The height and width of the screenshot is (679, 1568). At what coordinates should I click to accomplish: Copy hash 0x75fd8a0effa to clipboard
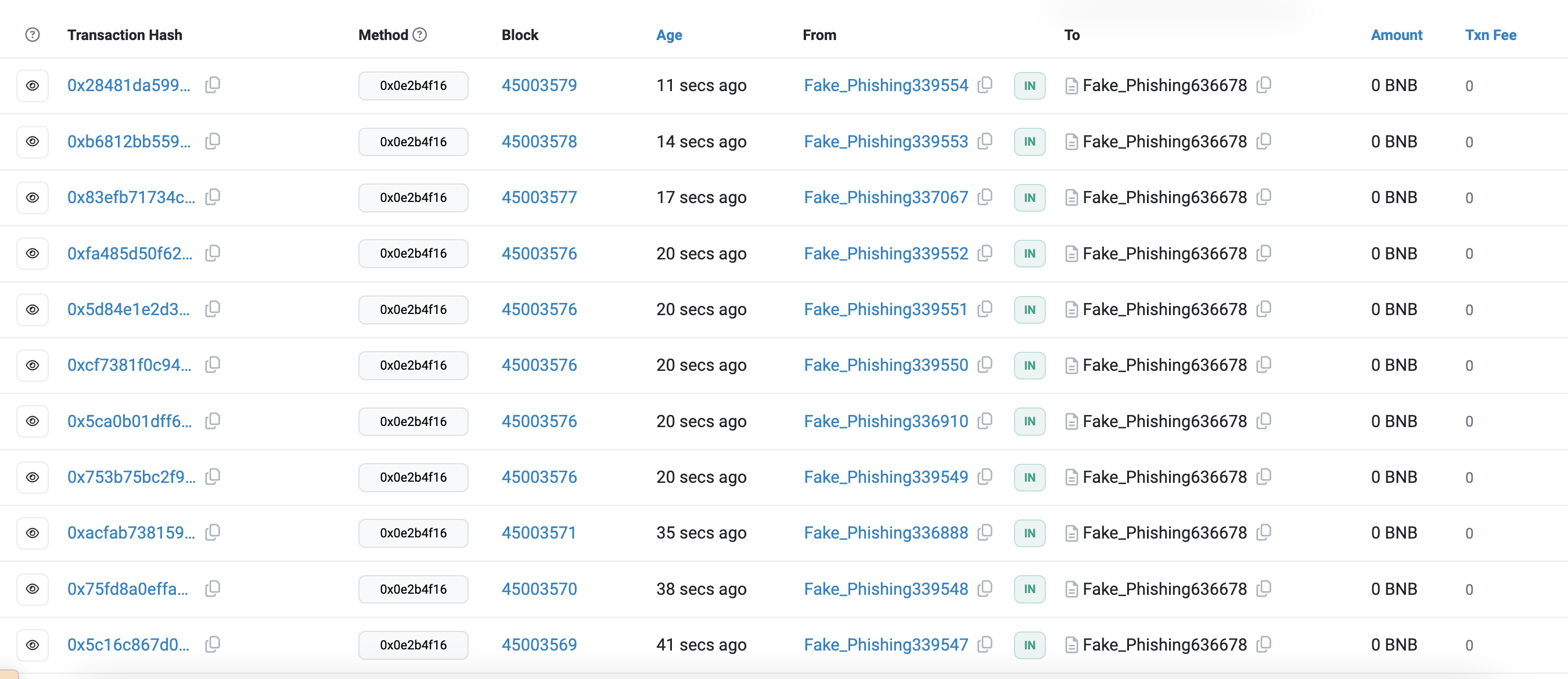pos(213,589)
